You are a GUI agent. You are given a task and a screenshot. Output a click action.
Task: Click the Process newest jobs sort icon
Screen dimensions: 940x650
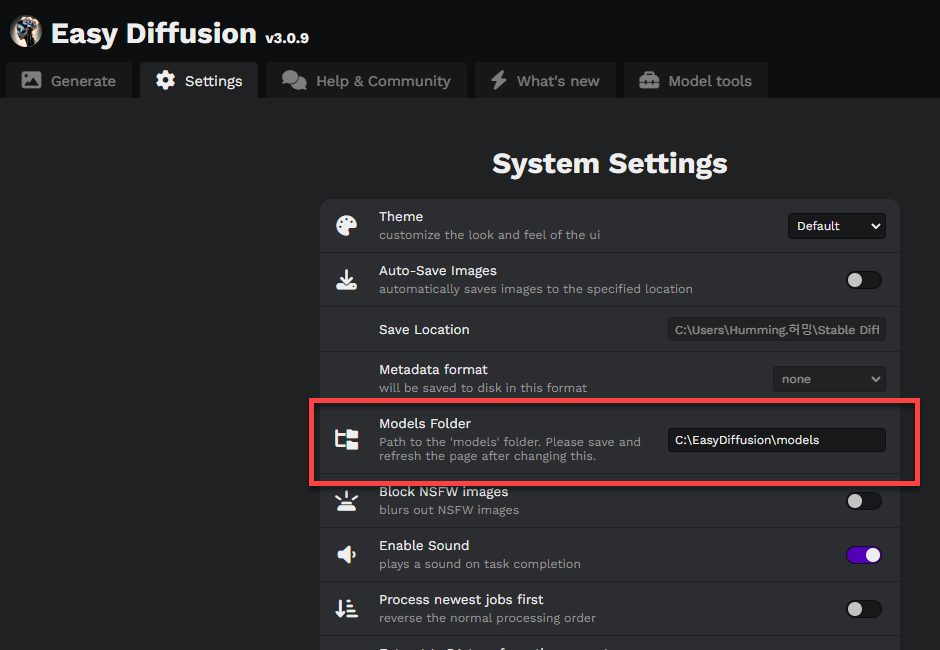[347, 609]
